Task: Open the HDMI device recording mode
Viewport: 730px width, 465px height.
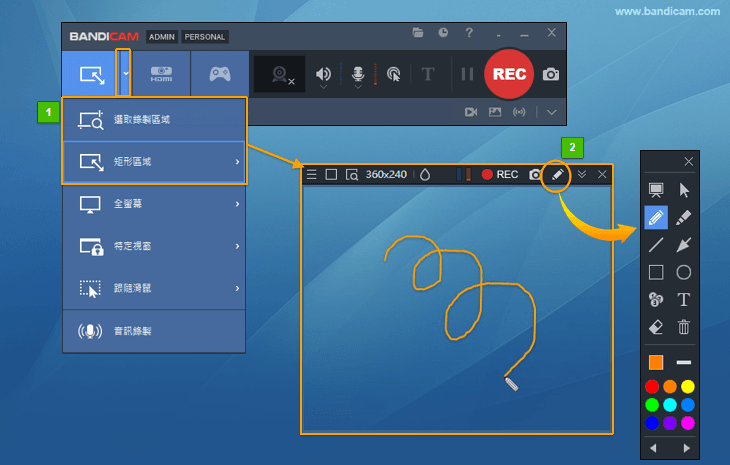Action: (162, 73)
